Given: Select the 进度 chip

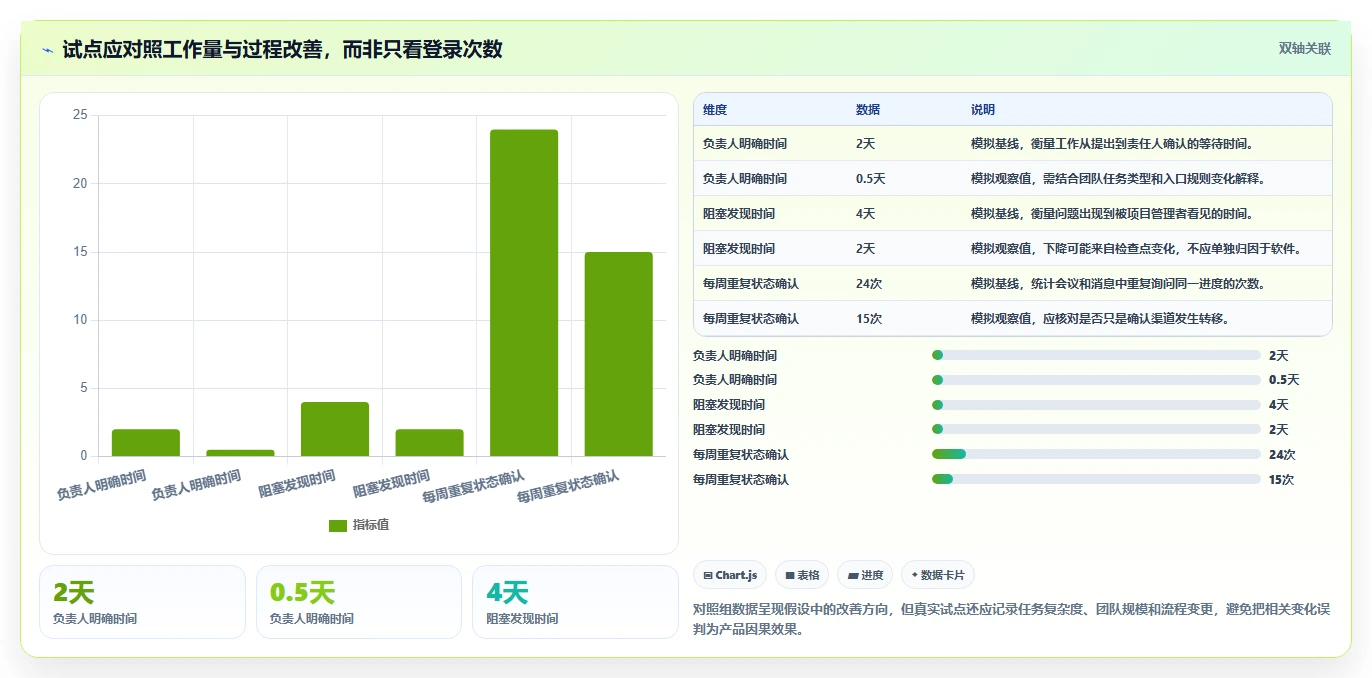Looking at the screenshot, I should [x=865, y=575].
